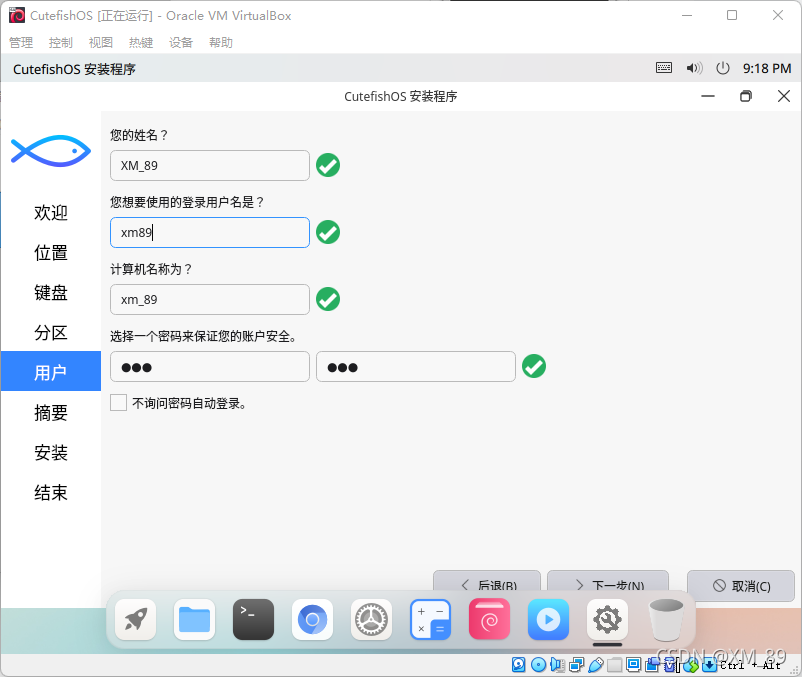Viewport: 802px width, 677px height.
Task: Select the 欢迎 step in sidebar
Action: [x=51, y=212]
